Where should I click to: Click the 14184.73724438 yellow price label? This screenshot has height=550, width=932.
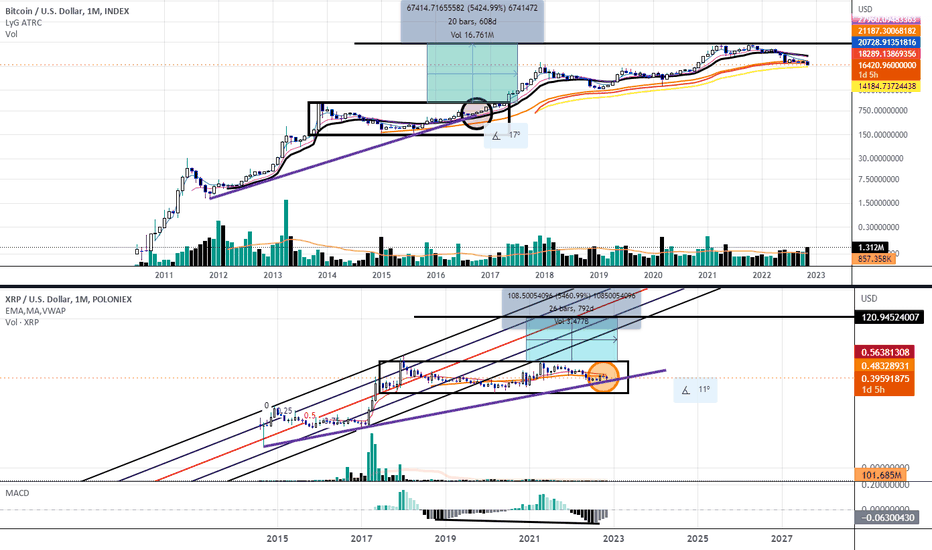(886, 86)
